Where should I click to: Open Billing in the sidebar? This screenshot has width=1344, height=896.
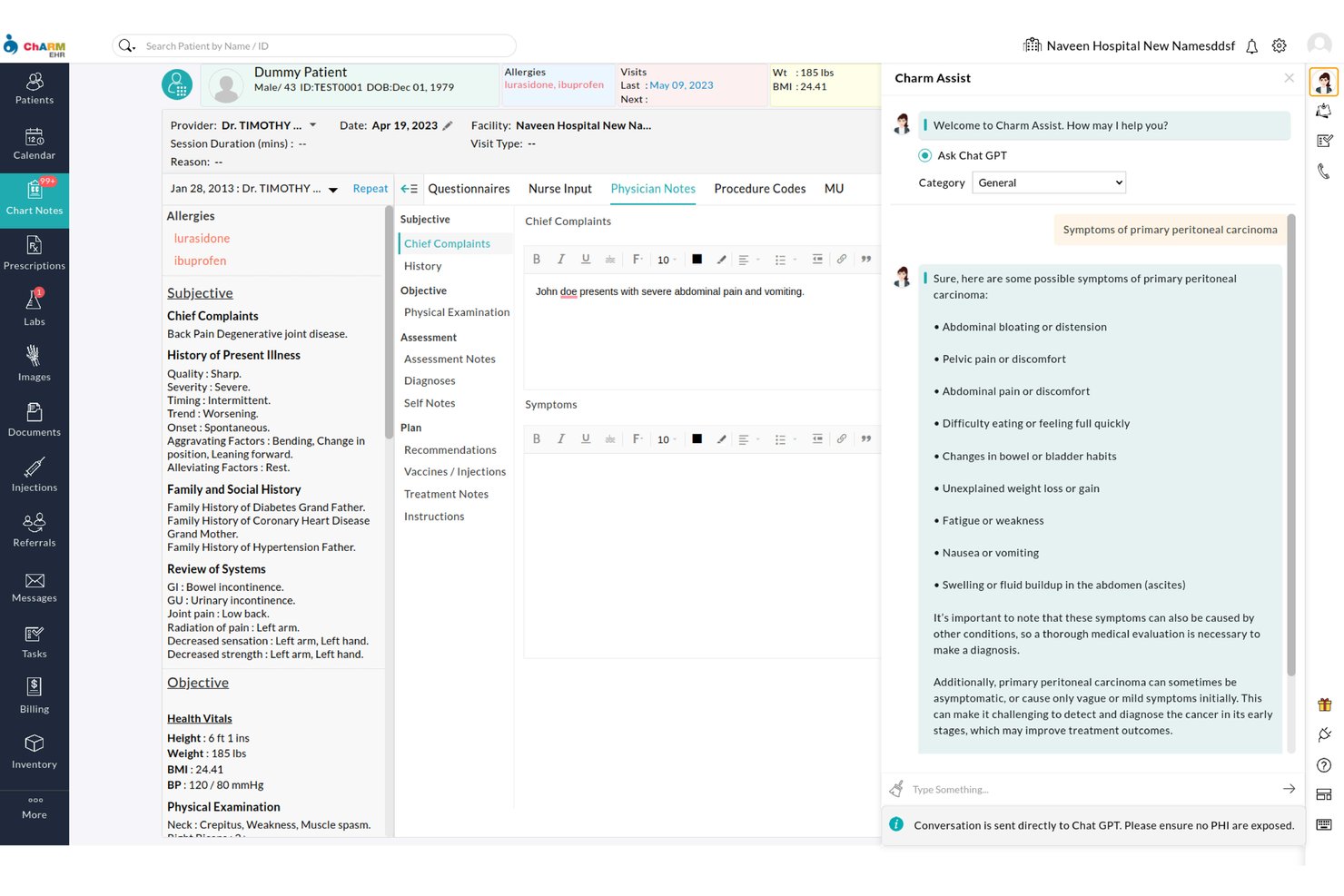35,698
